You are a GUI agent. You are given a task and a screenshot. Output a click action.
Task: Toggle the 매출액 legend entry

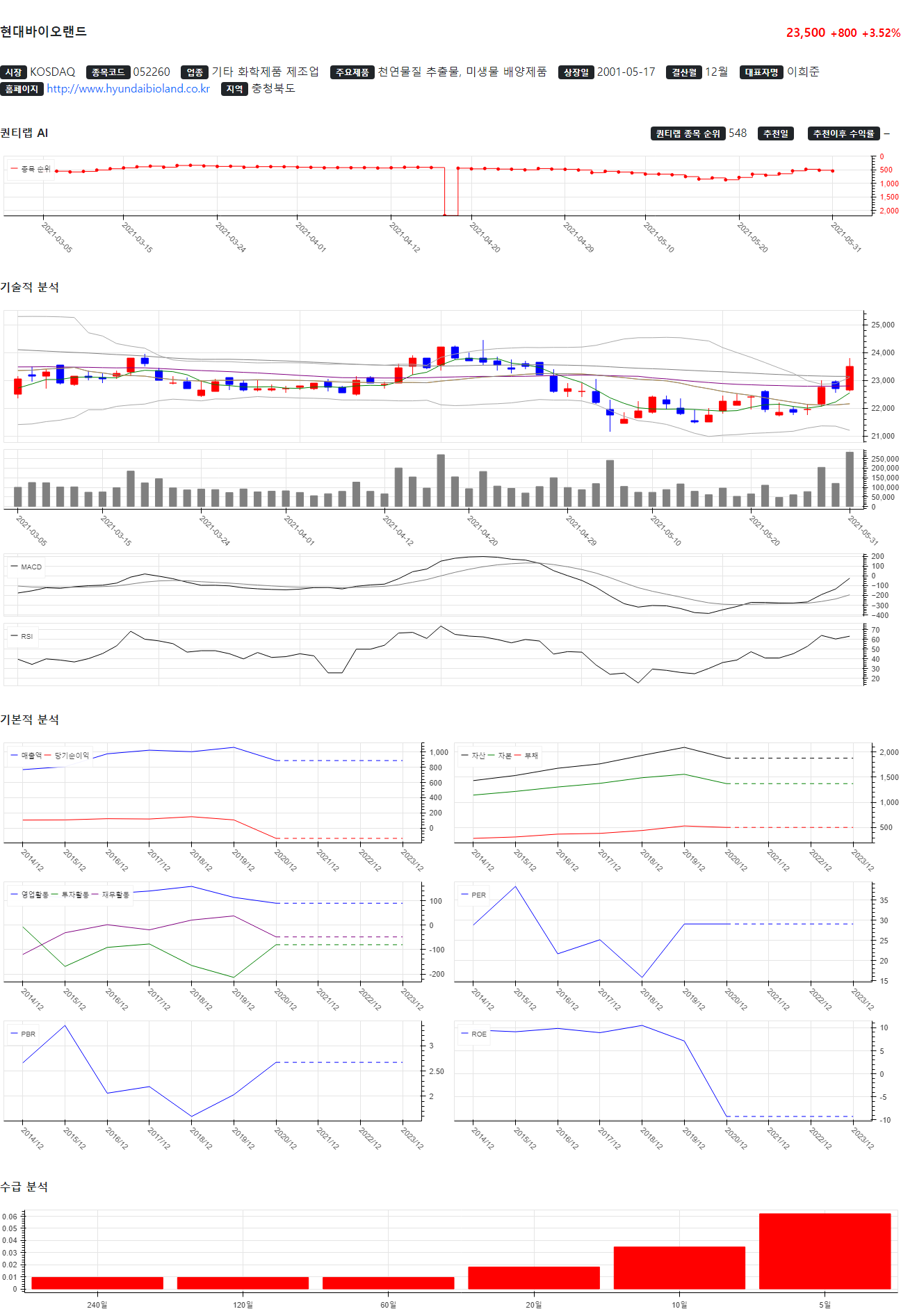point(26,755)
